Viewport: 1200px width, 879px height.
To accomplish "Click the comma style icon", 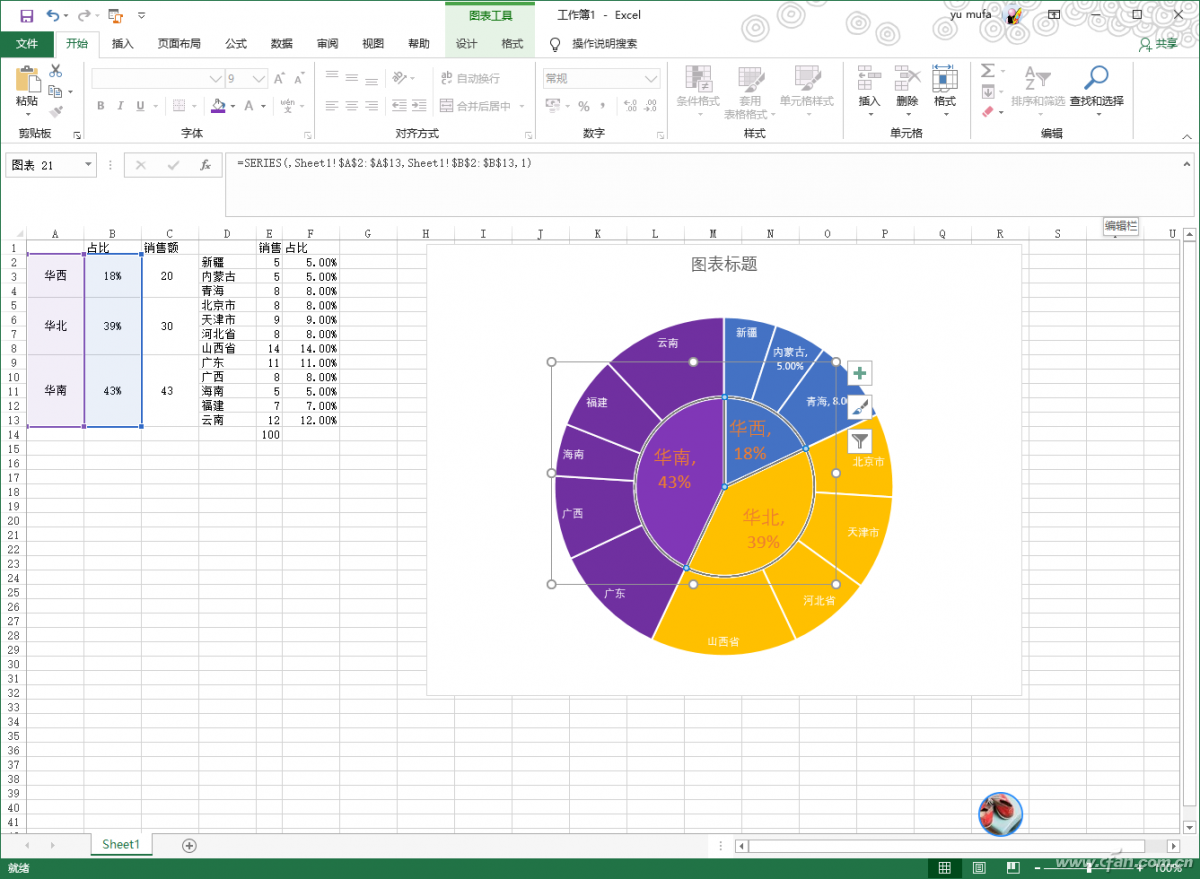I will [x=605, y=106].
